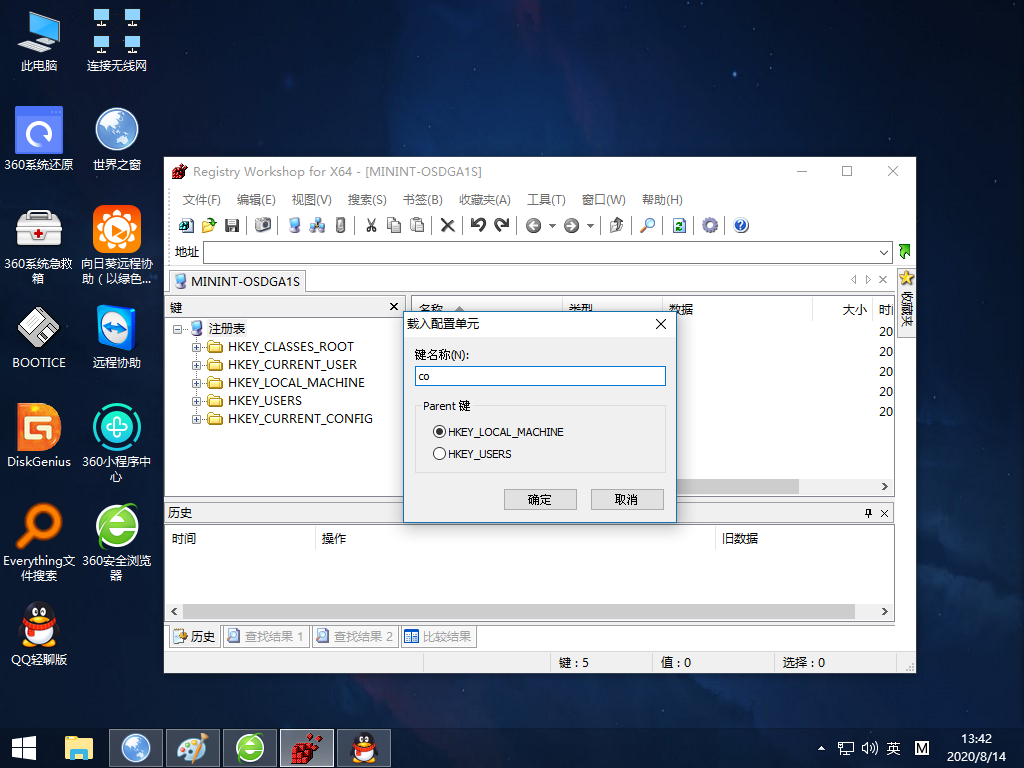Select the MININT-OSDGA1S document tab
The image size is (1024, 768).
tap(237, 281)
